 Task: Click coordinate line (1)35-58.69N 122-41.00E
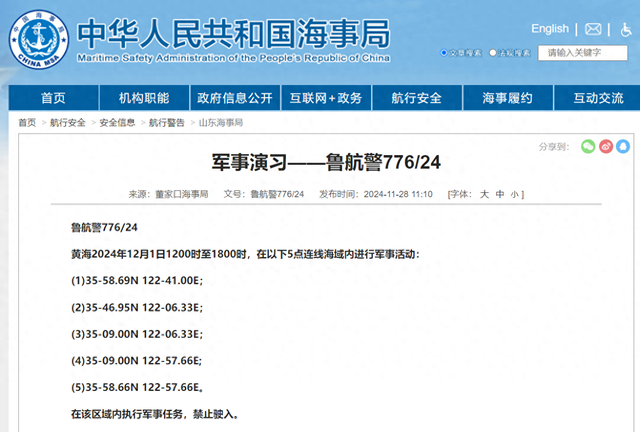pyautogui.click(x=137, y=281)
